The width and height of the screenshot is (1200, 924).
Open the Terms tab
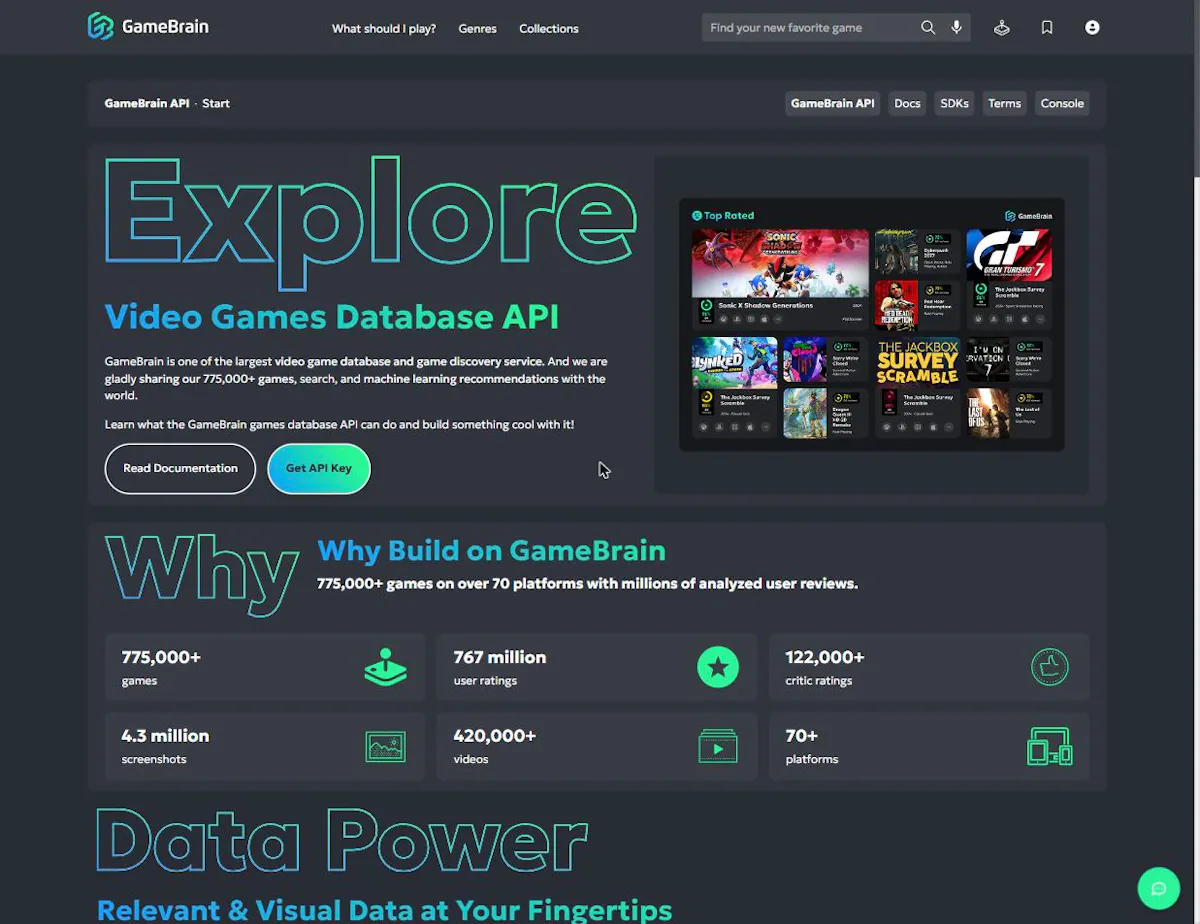click(x=1004, y=103)
